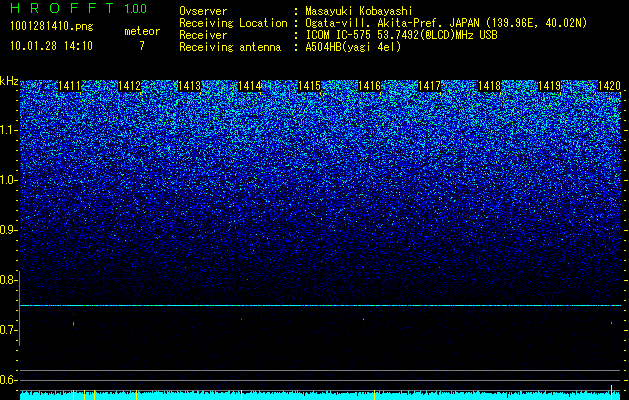Click the Receiving Location label
The height and width of the screenshot is (400, 629).
point(233,23)
